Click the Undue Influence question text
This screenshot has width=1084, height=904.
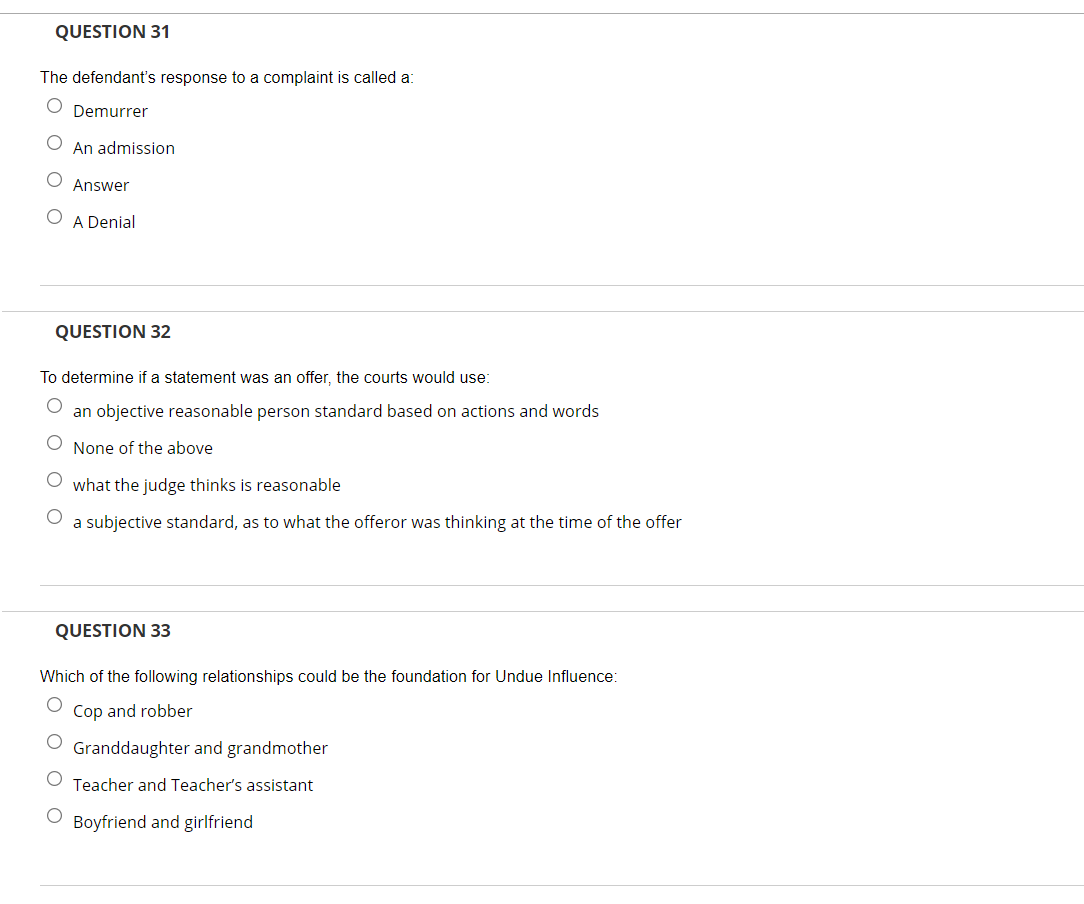pos(328,676)
